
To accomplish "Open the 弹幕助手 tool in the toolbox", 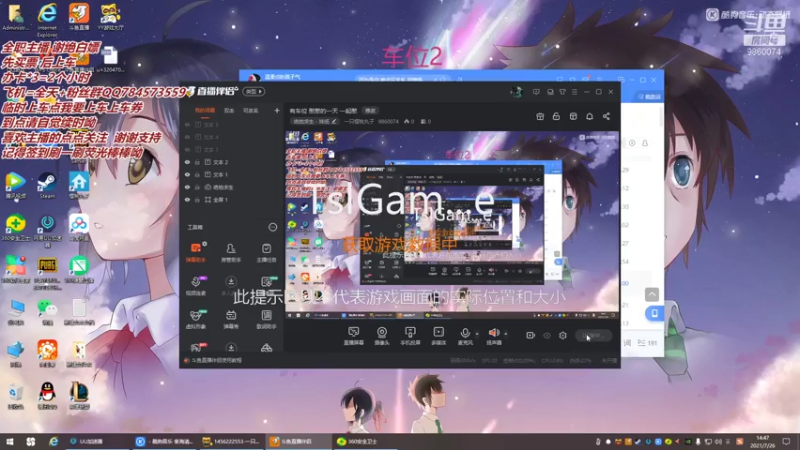I will 196,253.
